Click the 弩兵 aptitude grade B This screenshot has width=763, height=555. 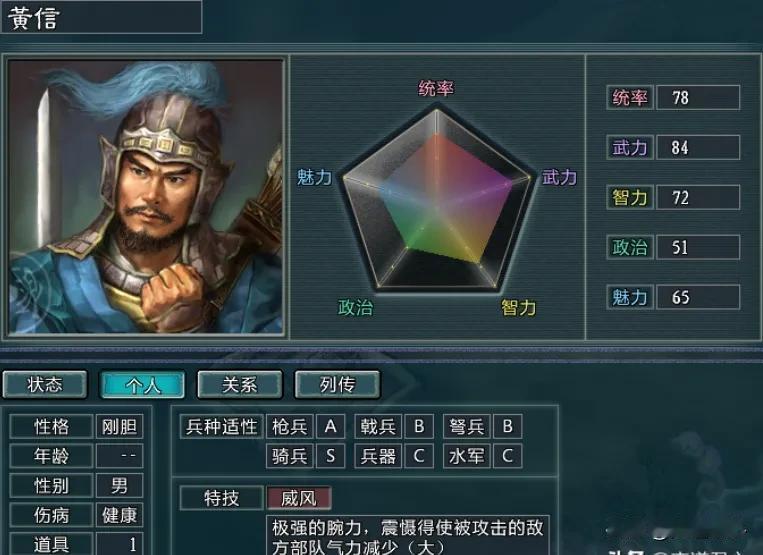pyautogui.click(x=508, y=427)
